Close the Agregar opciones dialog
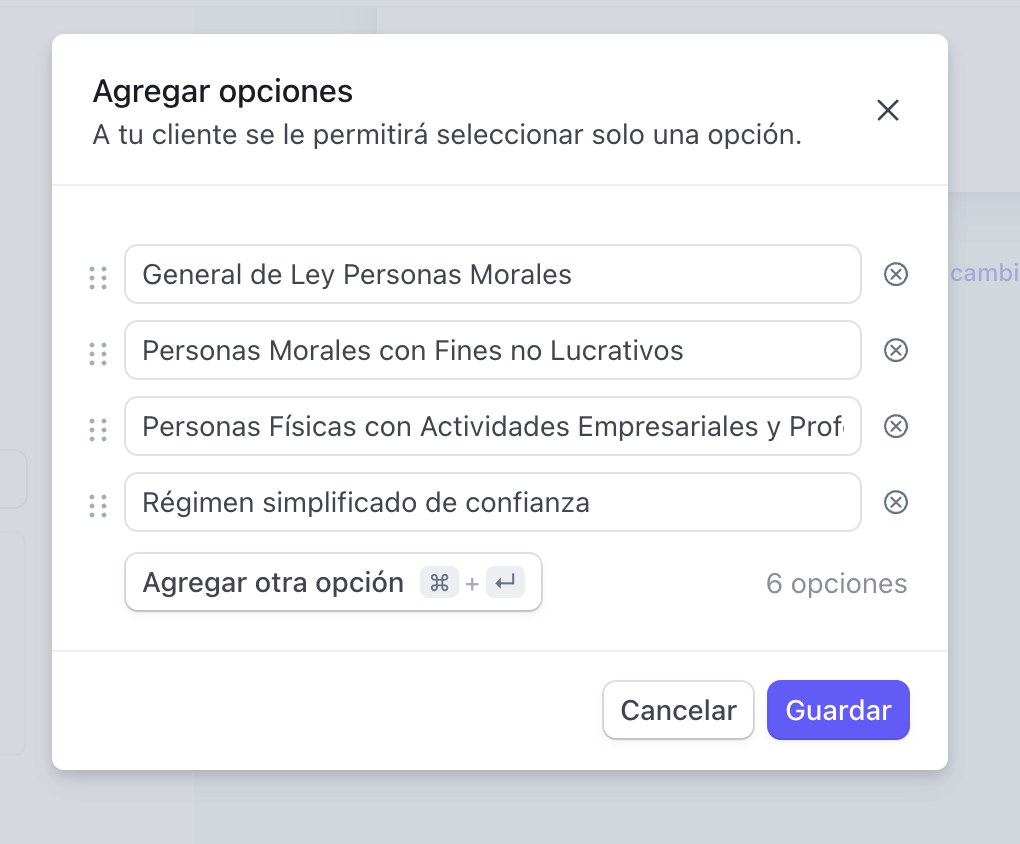This screenshot has width=1020, height=844. tap(888, 110)
